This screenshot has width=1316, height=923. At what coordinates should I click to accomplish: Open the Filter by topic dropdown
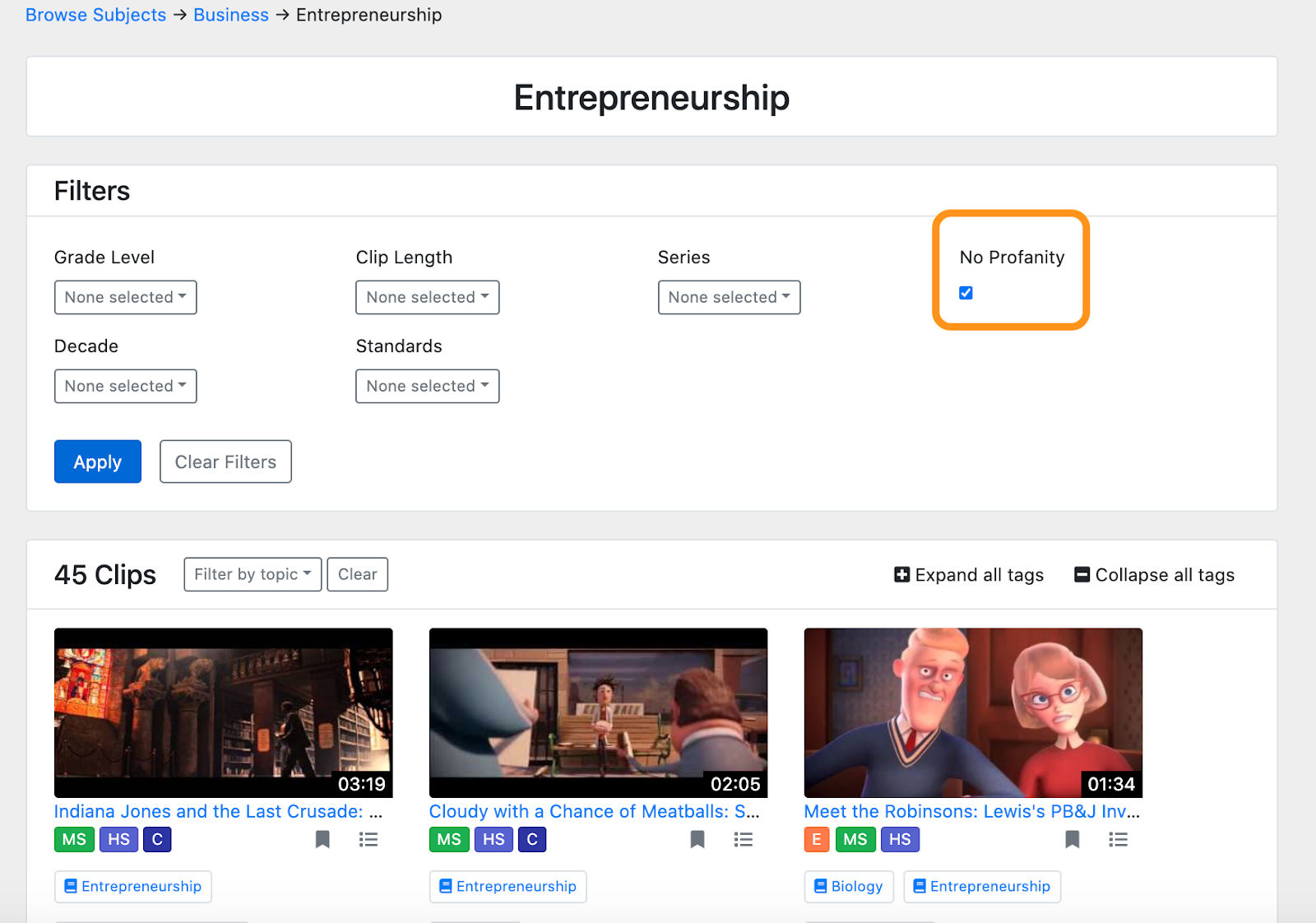point(253,574)
